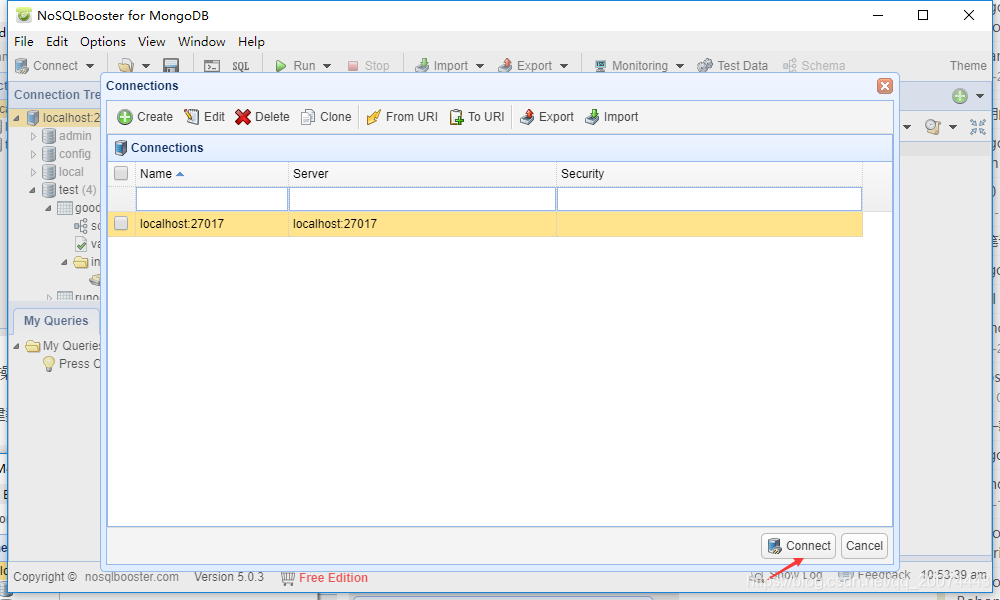Open the Run dropdown arrow
This screenshot has width=1000, height=600.
click(327, 66)
